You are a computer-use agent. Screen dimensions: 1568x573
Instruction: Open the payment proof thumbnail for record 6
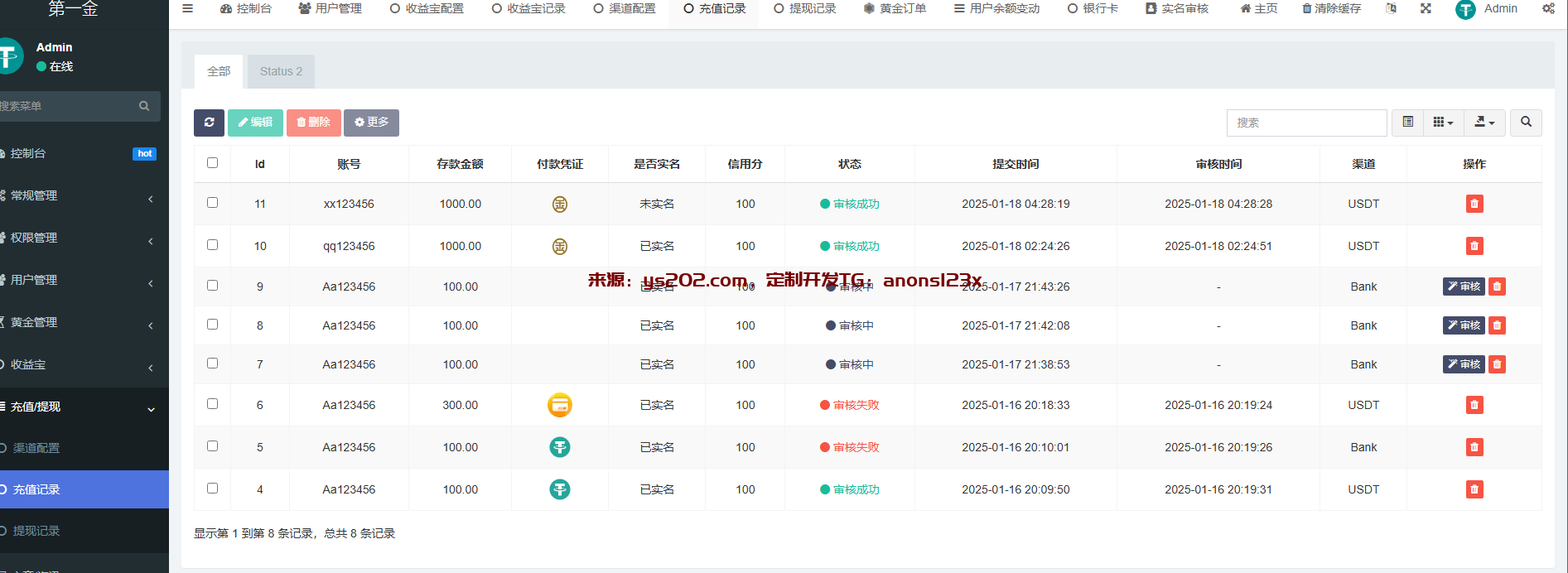tap(560, 405)
